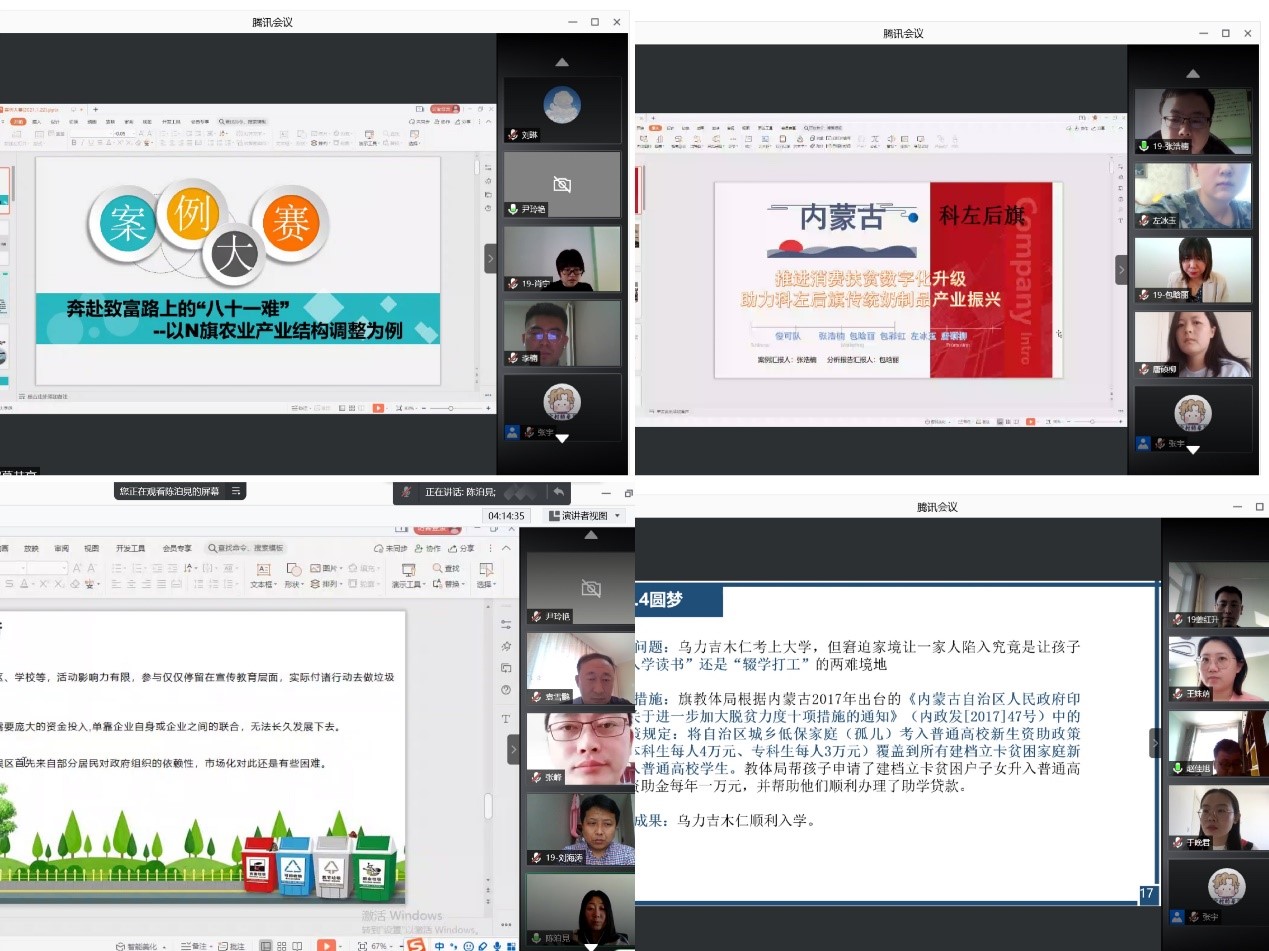The width and height of the screenshot is (1269, 951).
Task: Open the 开发工具 ribbon tab
Action: pyautogui.click(x=130, y=548)
